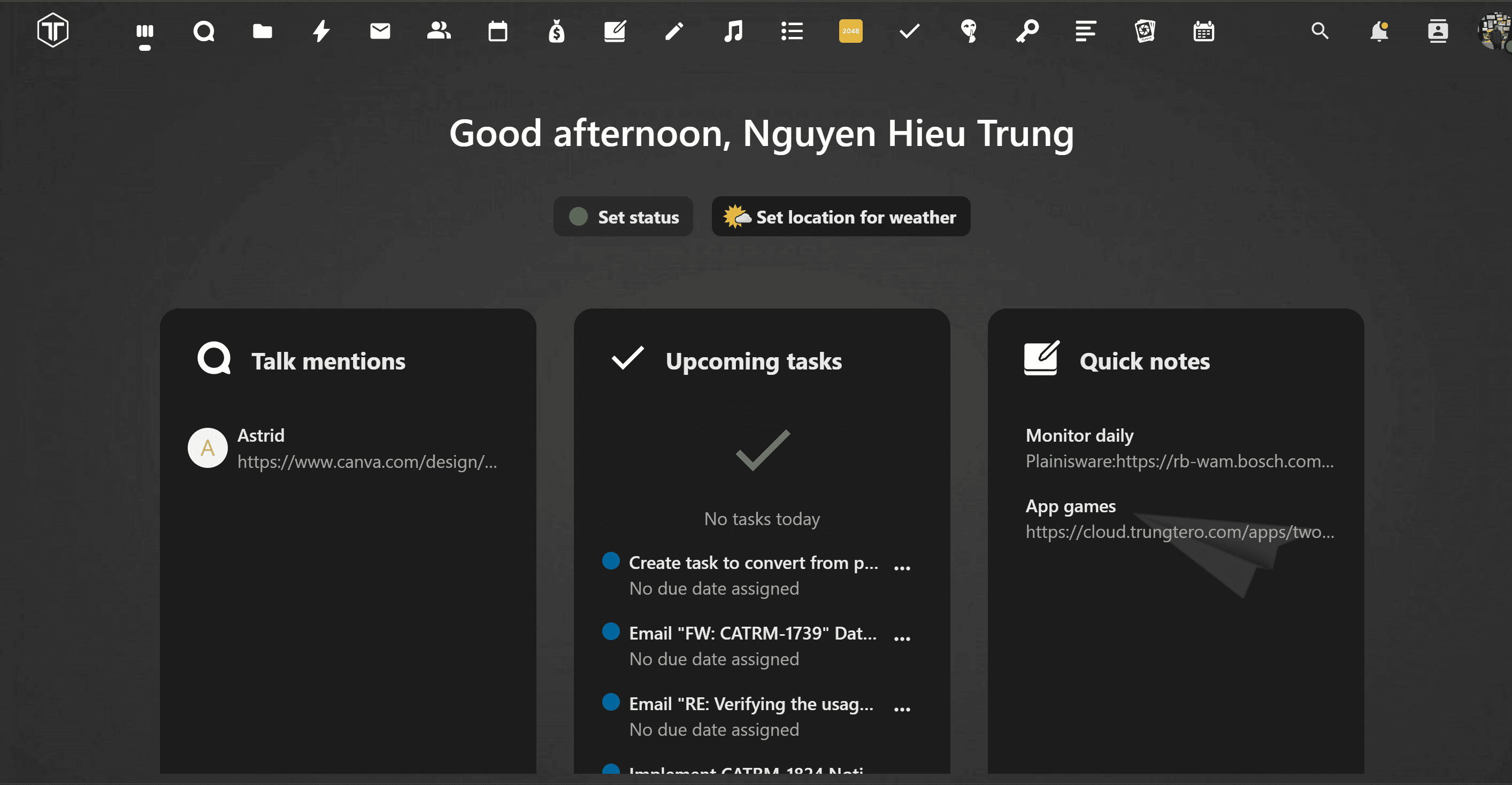Screen dimensions: 1512x785
Task: Open more menu for 'RE: Verifying the usag' task
Action: 902,709
